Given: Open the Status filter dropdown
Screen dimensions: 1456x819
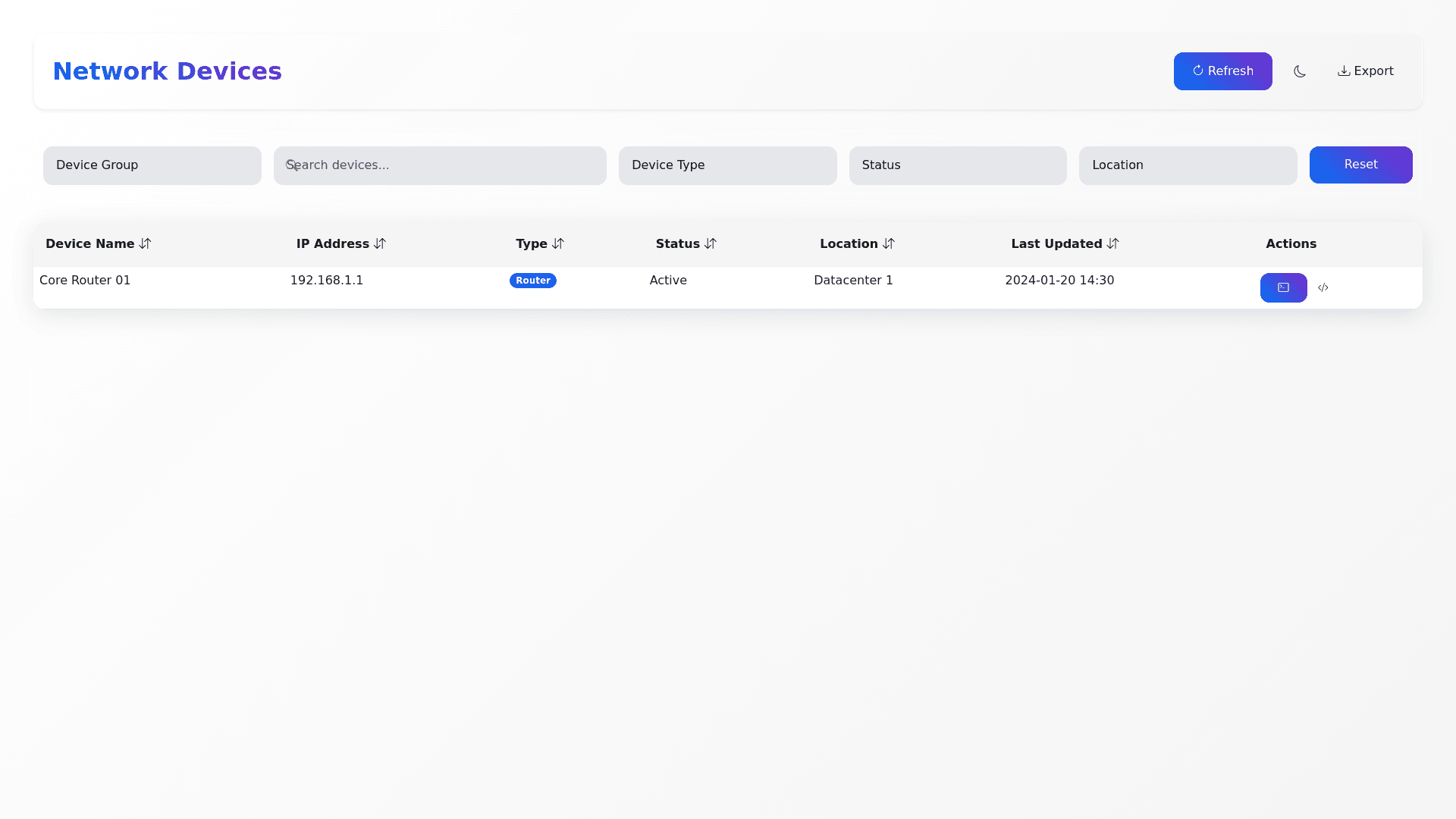Looking at the screenshot, I should pyautogui.click(x=957, y=165).
